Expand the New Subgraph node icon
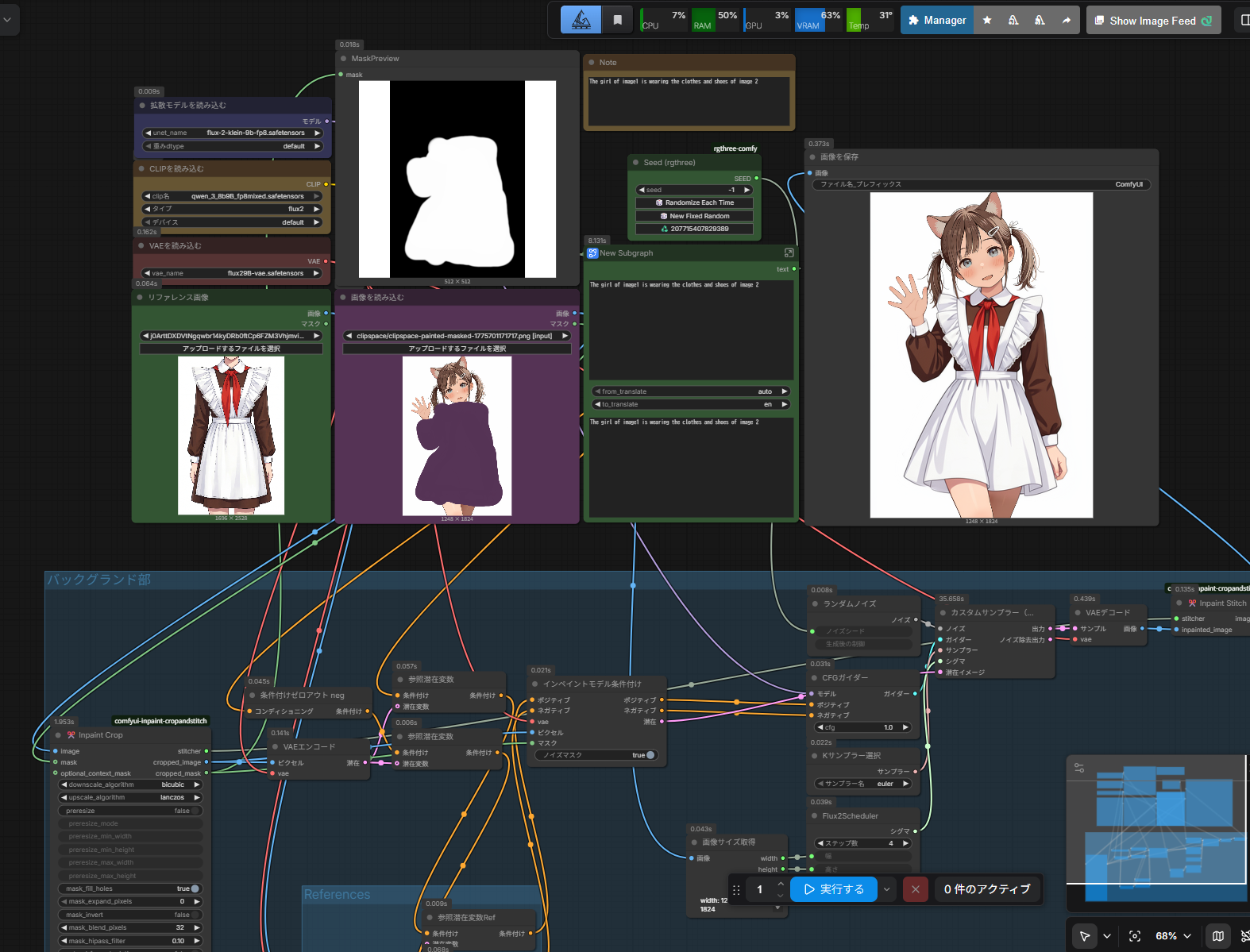The width and height of the screenshot is (1250, 952). (789, 252)
